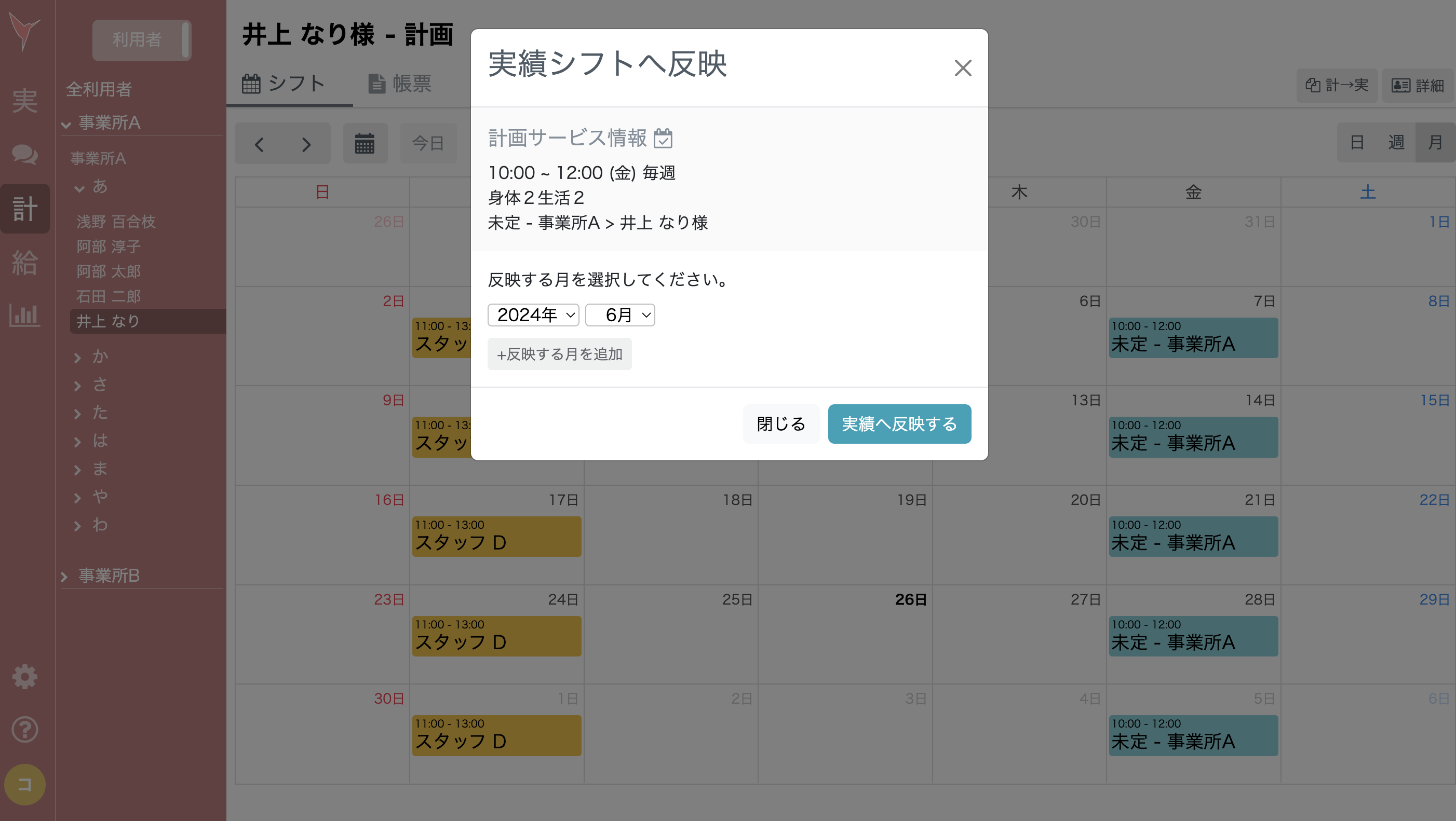This screenshot has height=821, width=1456.
Task: Open the calendar date picker icon
Action: pos(365,144)
